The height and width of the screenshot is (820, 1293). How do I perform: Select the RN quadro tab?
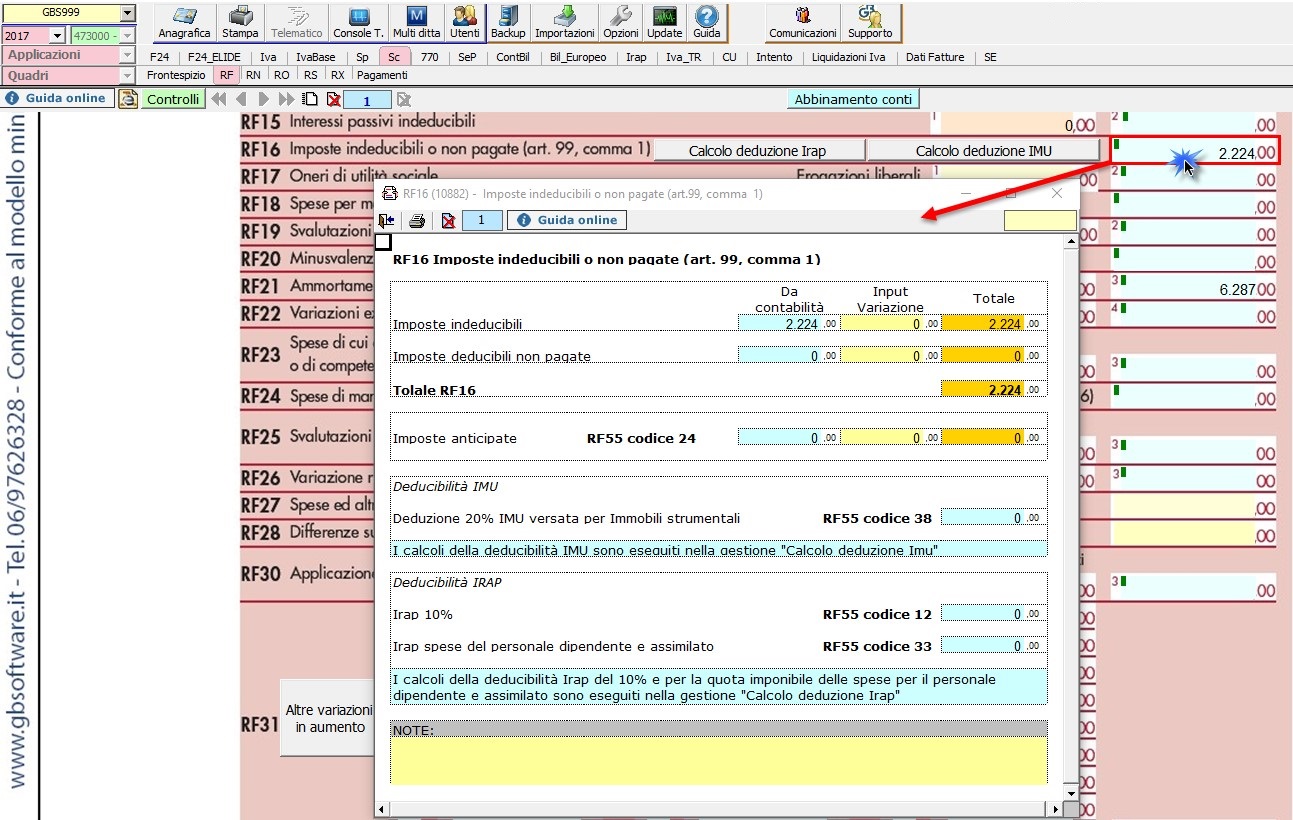click(x=253, y=75)
